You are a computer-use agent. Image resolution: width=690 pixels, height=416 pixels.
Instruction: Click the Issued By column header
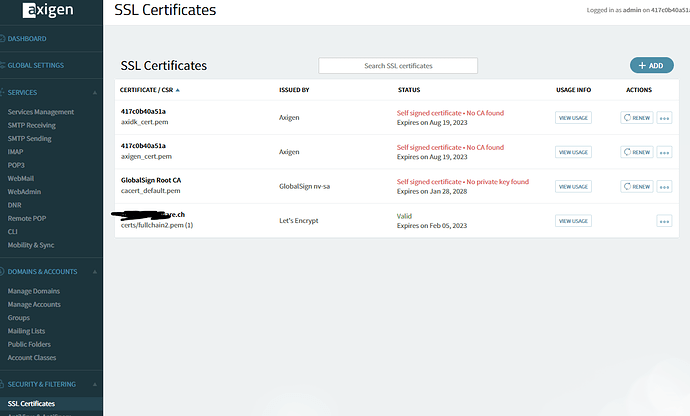[x=294, y=90]
